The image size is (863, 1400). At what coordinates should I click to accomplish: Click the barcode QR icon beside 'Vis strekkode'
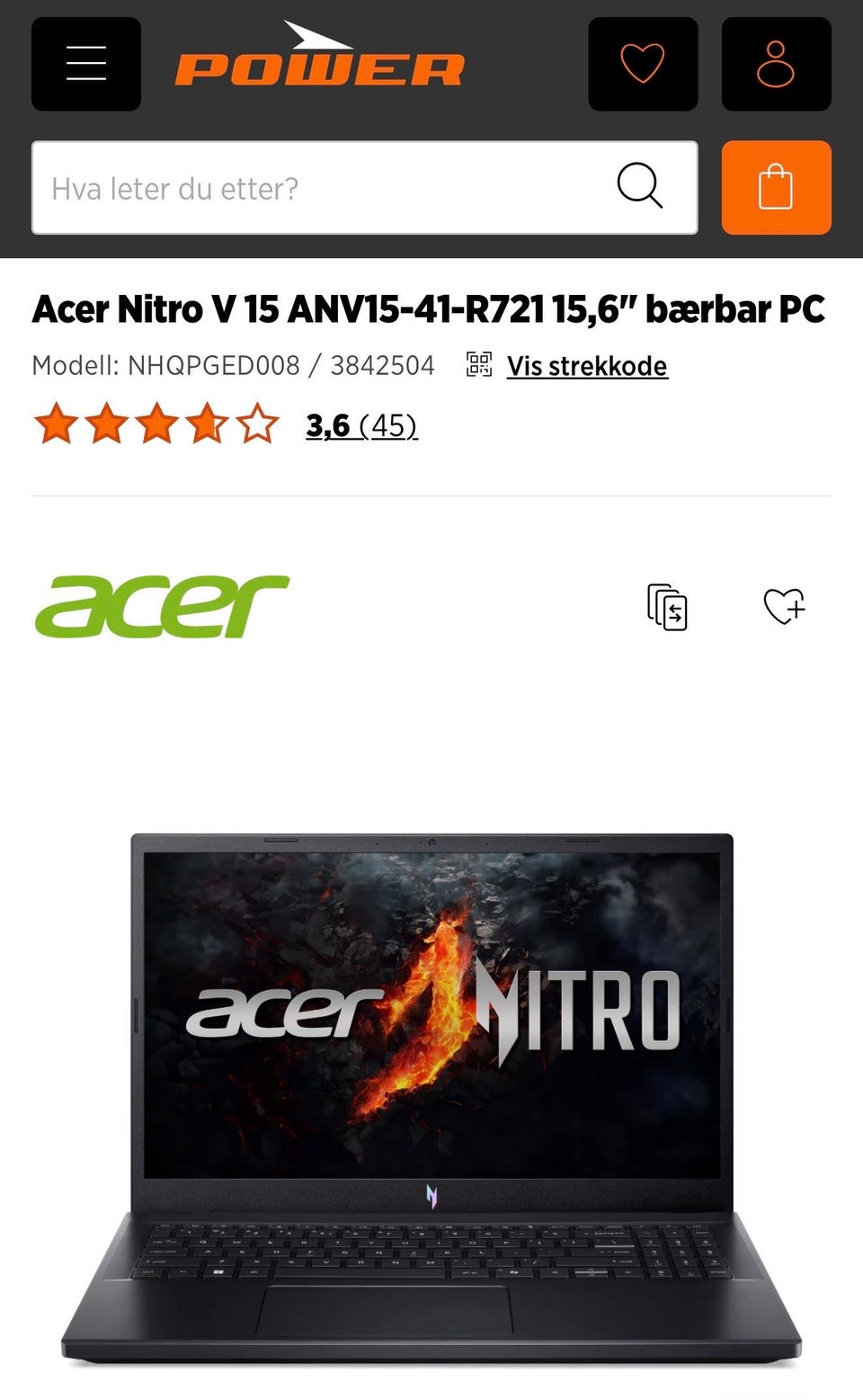[479, 364]
